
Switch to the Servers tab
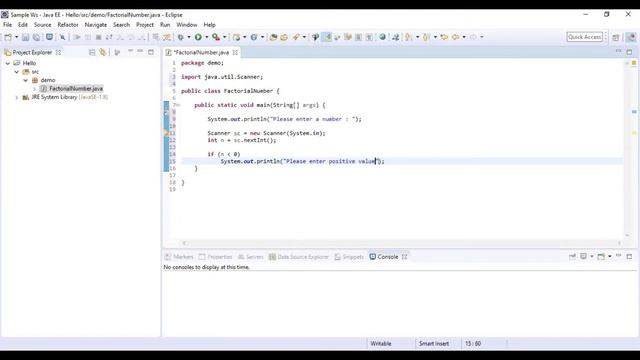point(251,257)
